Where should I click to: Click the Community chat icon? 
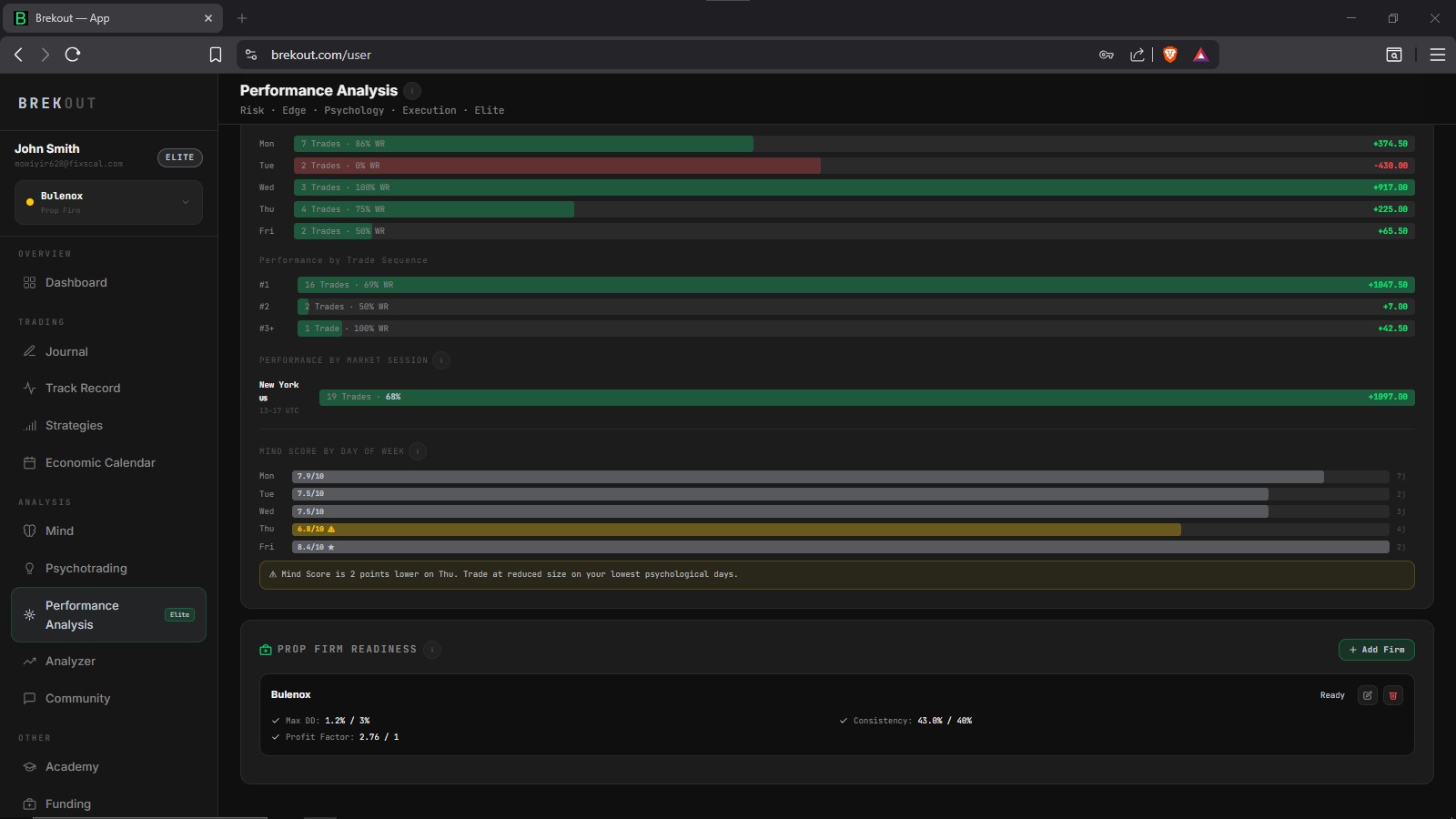coord(29,699)
